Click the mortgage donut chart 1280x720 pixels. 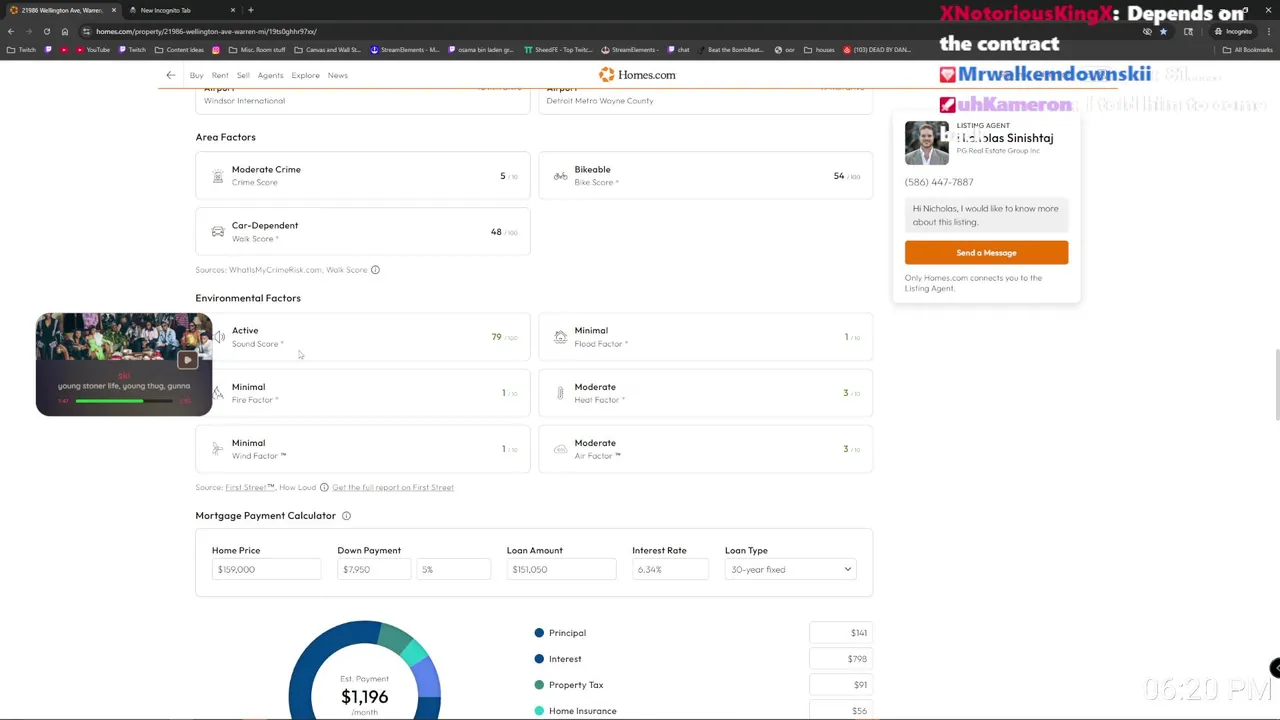pyautogui.click(x=364, y=670)
